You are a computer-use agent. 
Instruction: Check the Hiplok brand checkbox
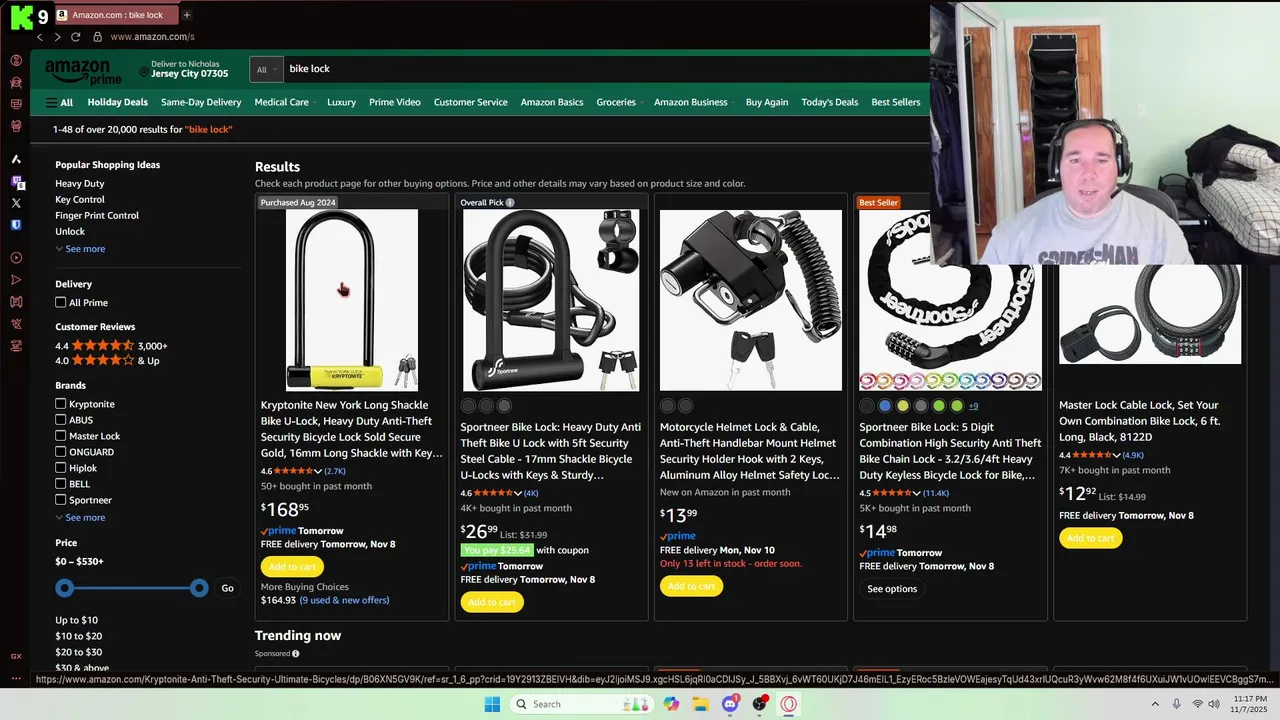[x=61, y=468]
